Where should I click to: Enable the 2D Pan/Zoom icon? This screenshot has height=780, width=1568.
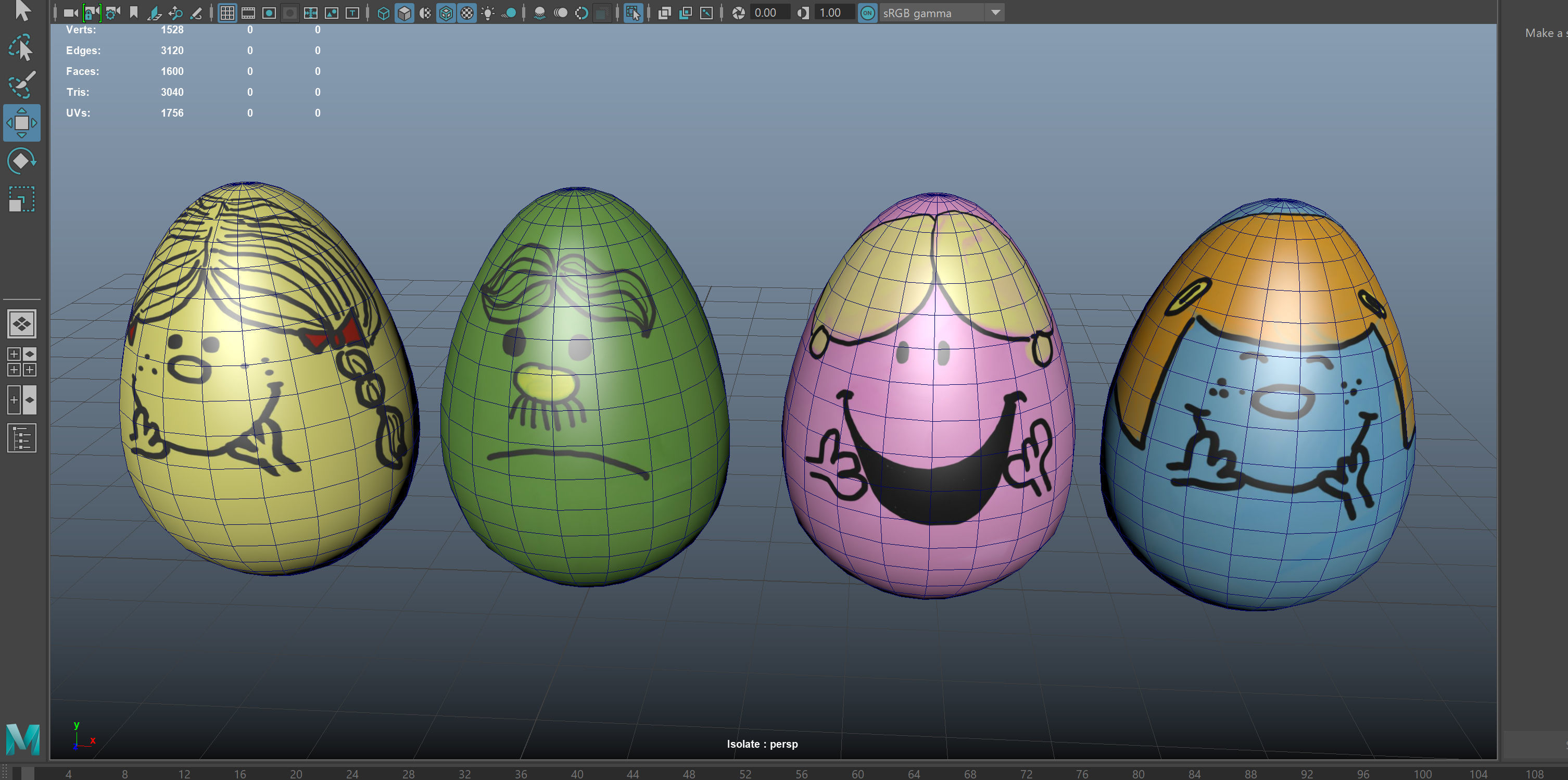[176, 13]
